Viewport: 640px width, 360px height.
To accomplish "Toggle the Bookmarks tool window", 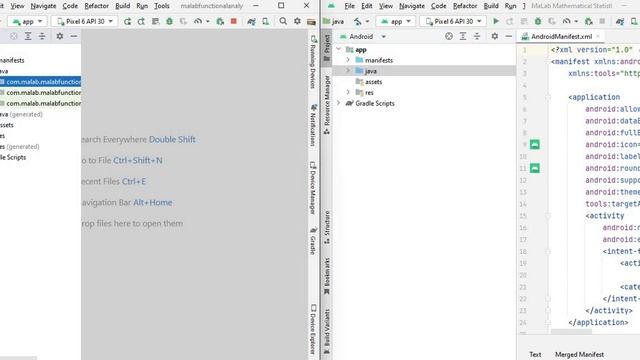I will coord(327,276).
